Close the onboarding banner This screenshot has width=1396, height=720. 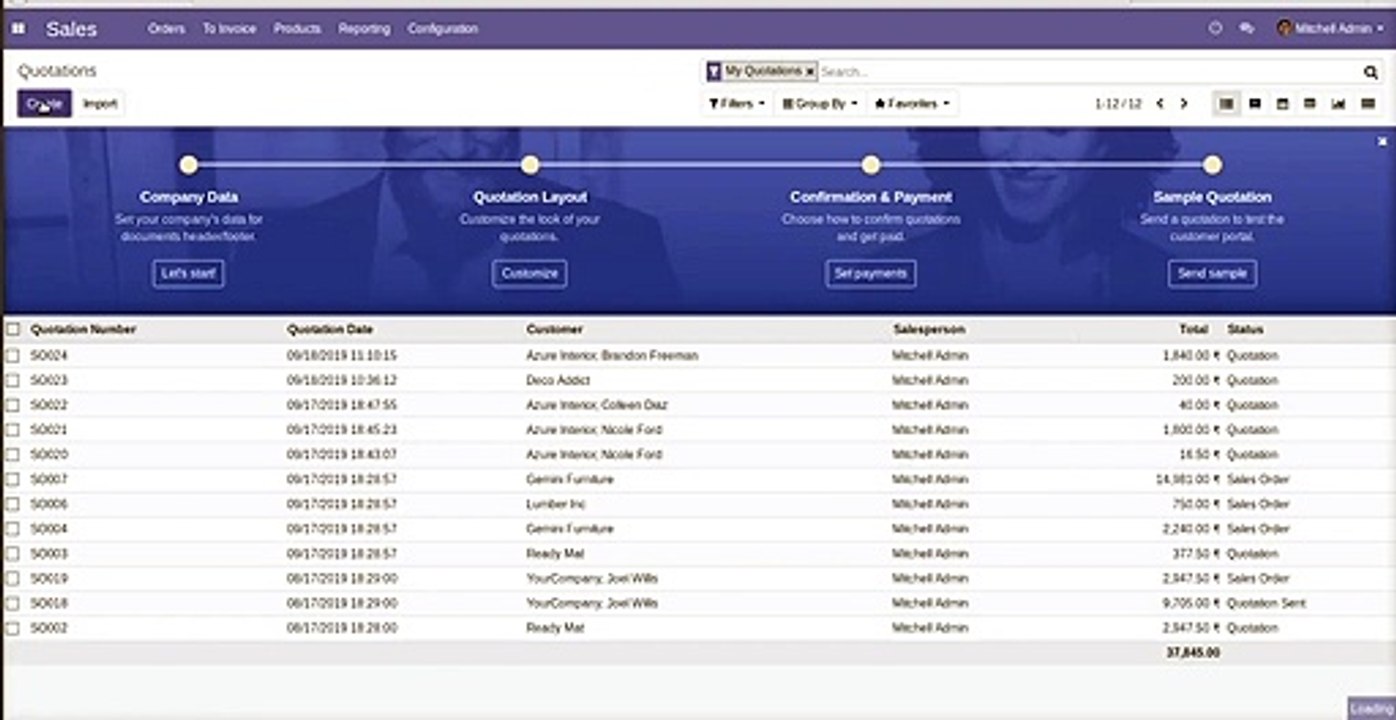[1383, 142]
